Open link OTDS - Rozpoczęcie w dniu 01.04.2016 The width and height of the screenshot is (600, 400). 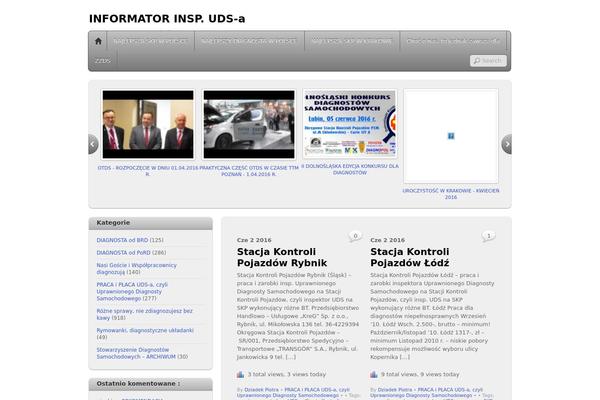point(148,171)
